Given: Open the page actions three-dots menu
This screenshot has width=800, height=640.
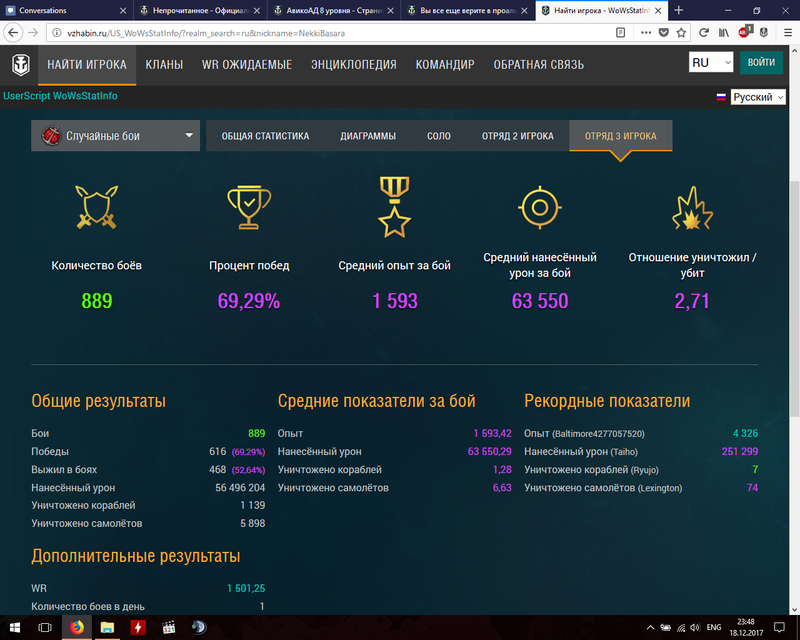Looking at the screenshot, I should point(646,33).
